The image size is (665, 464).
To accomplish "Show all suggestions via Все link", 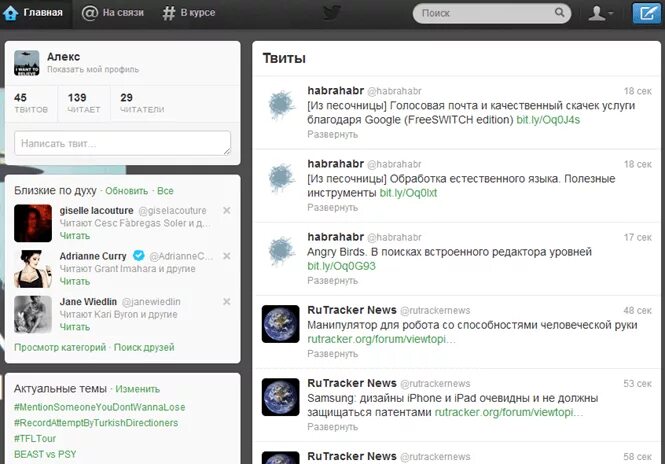I will (165, 191).
